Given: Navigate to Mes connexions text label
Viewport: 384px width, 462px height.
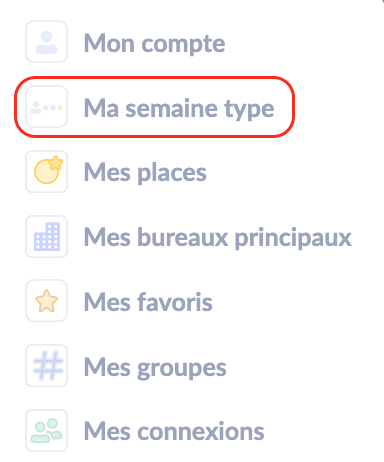Looking at the screenshot, I should [x=174, y=431].
